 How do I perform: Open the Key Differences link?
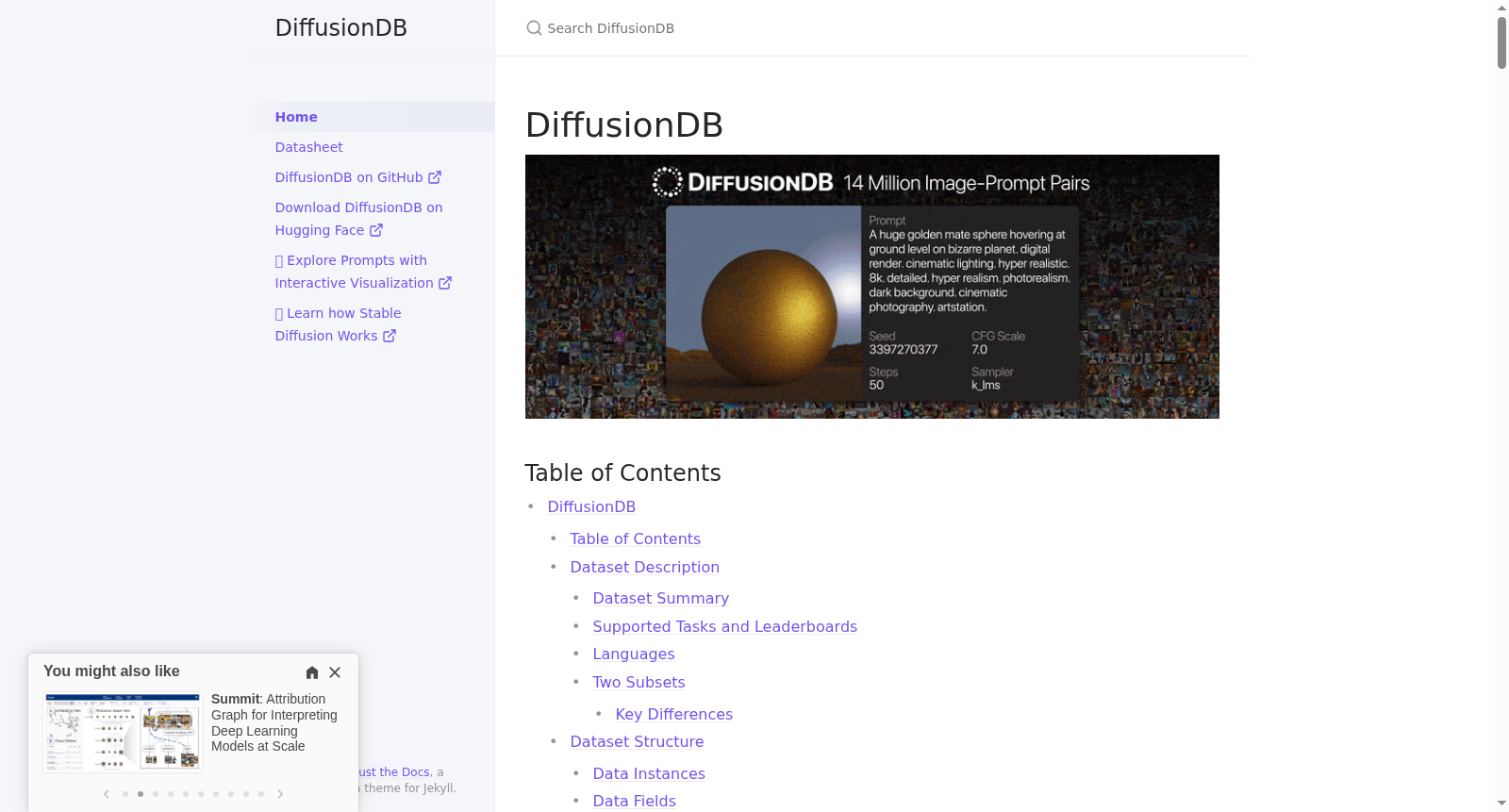(674, 715)
